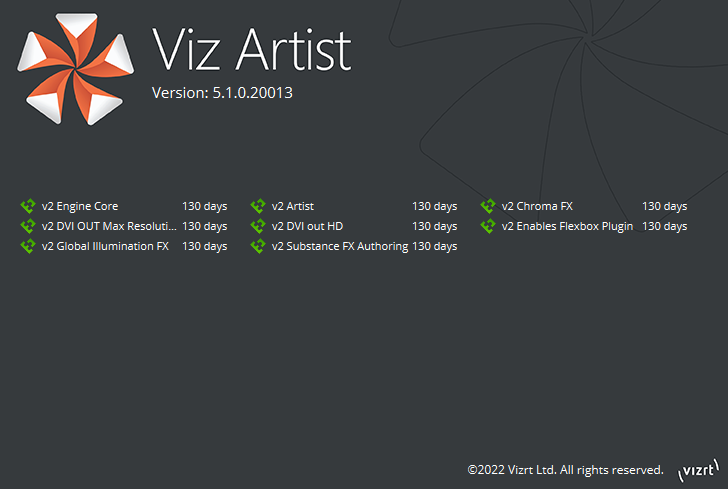Select the icon beside v2 Global Illumination FX

click(28, 246)
